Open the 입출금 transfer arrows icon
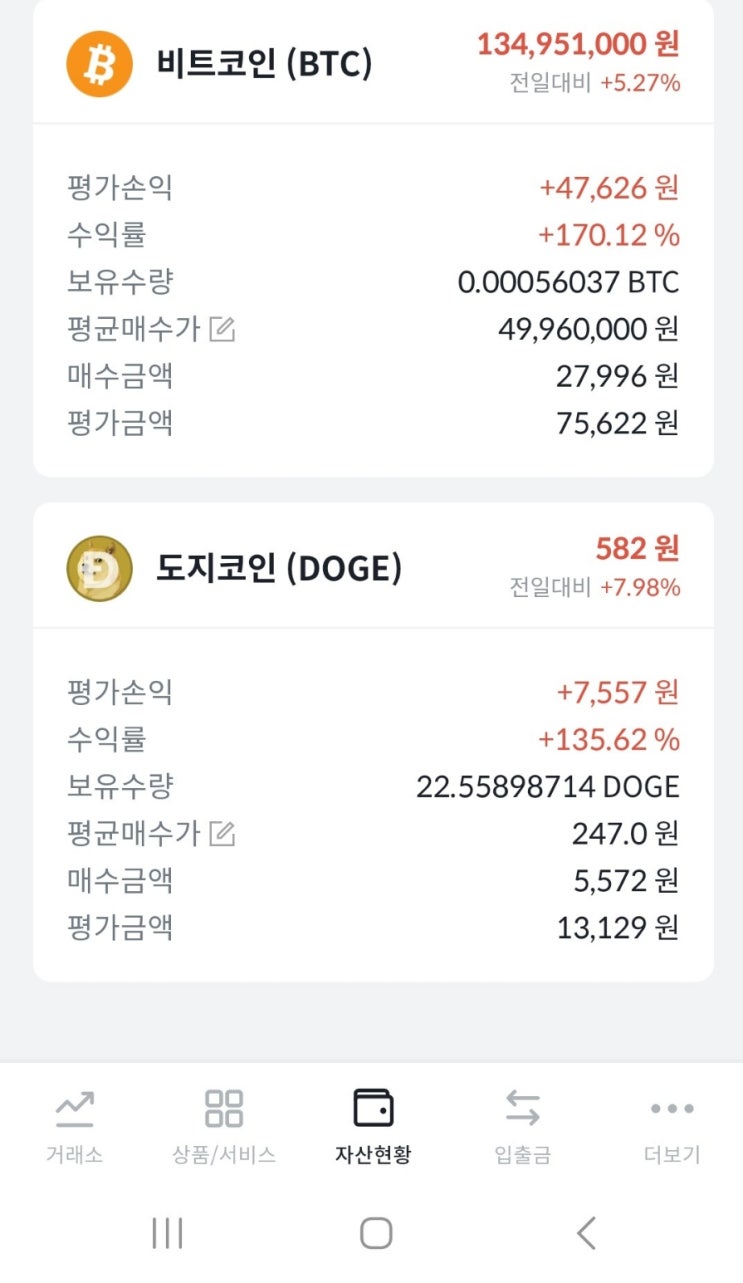The height and width of the screenshot is (1283, 743). click(522, 1108)
